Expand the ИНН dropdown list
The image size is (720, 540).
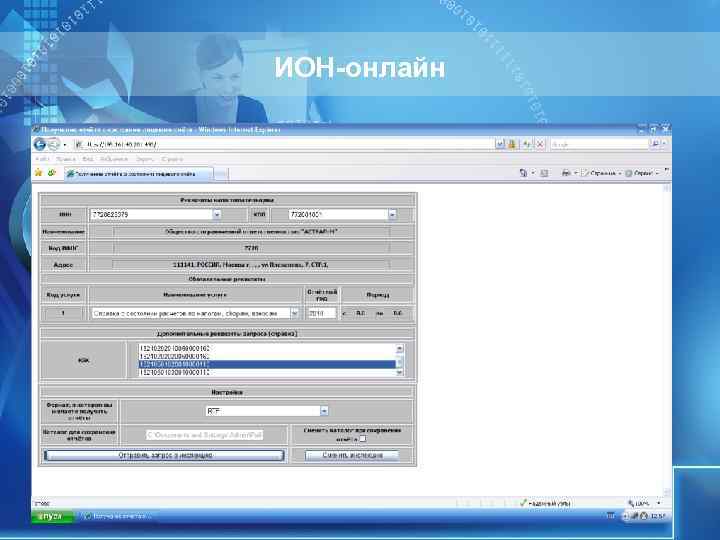coord(217,214)
